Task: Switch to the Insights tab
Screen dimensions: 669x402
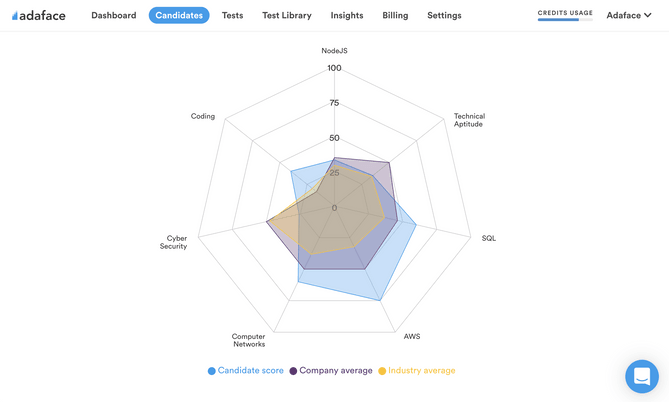Action: (347, 15)
